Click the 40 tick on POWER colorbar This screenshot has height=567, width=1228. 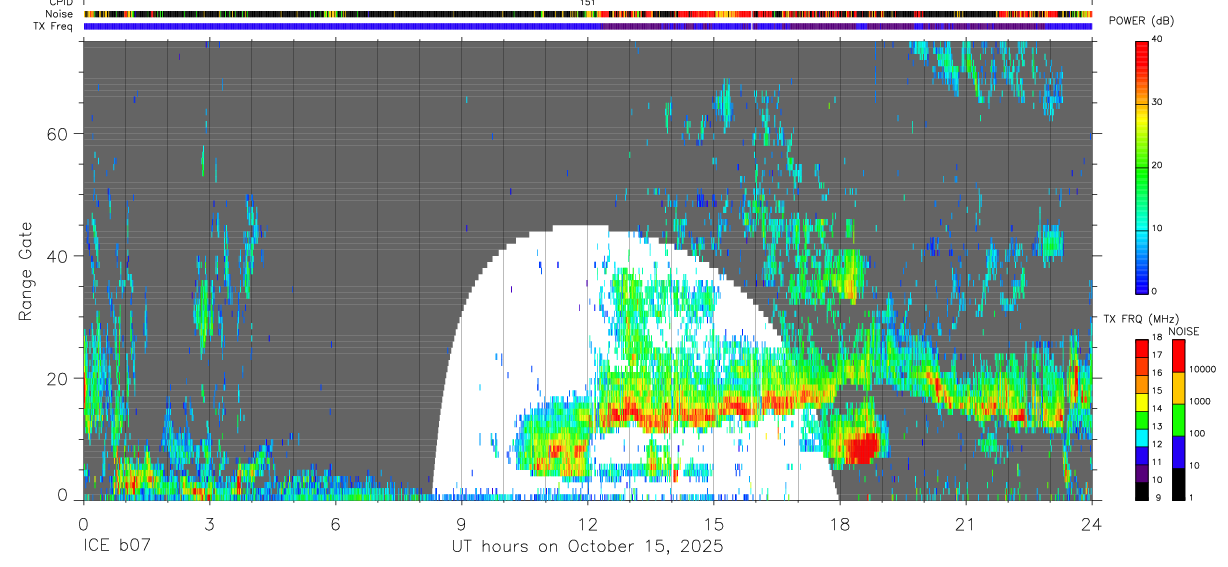coord(1158,39)
